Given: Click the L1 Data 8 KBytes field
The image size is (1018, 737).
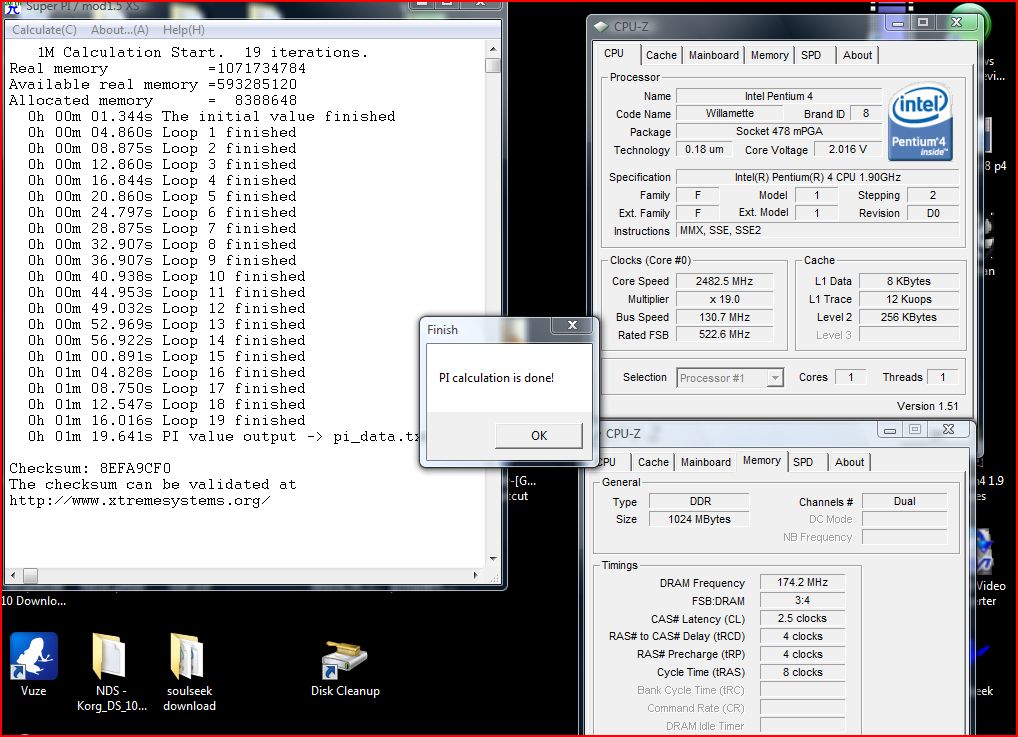Looking at the screenshot, I should [x=909, y=281].
